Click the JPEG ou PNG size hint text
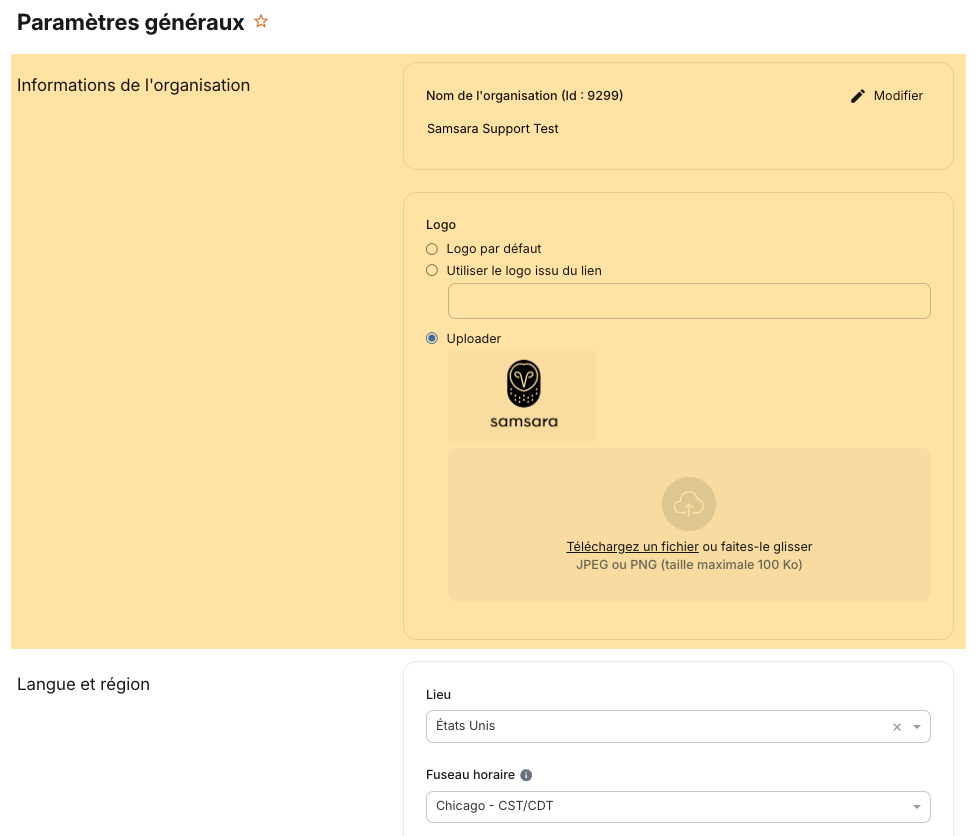The image size is (976, 836). (689, 565)
